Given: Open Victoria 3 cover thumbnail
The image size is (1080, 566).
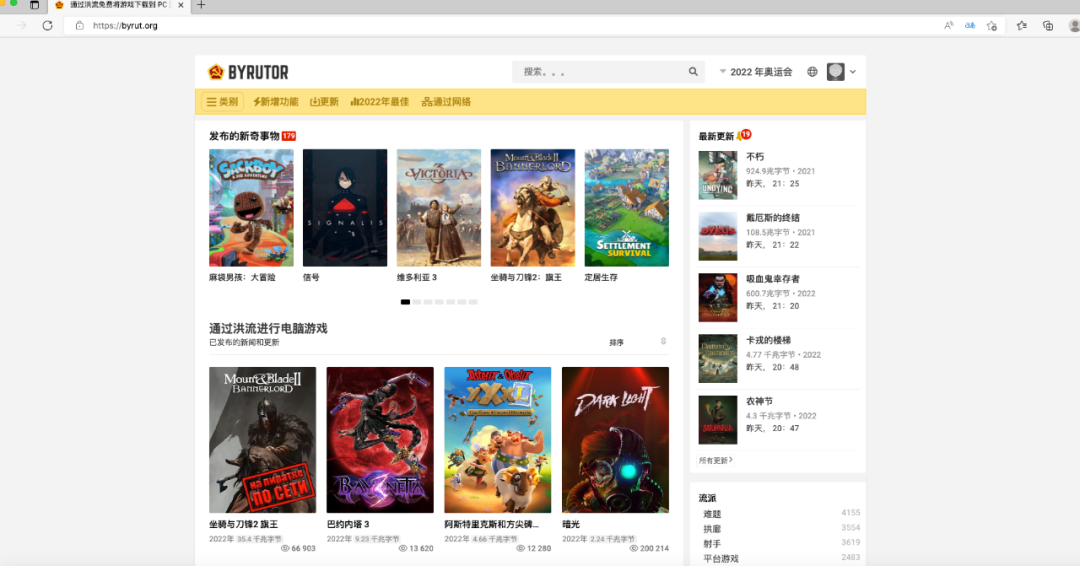Looking at the screenshot, I should pos(439,208).
